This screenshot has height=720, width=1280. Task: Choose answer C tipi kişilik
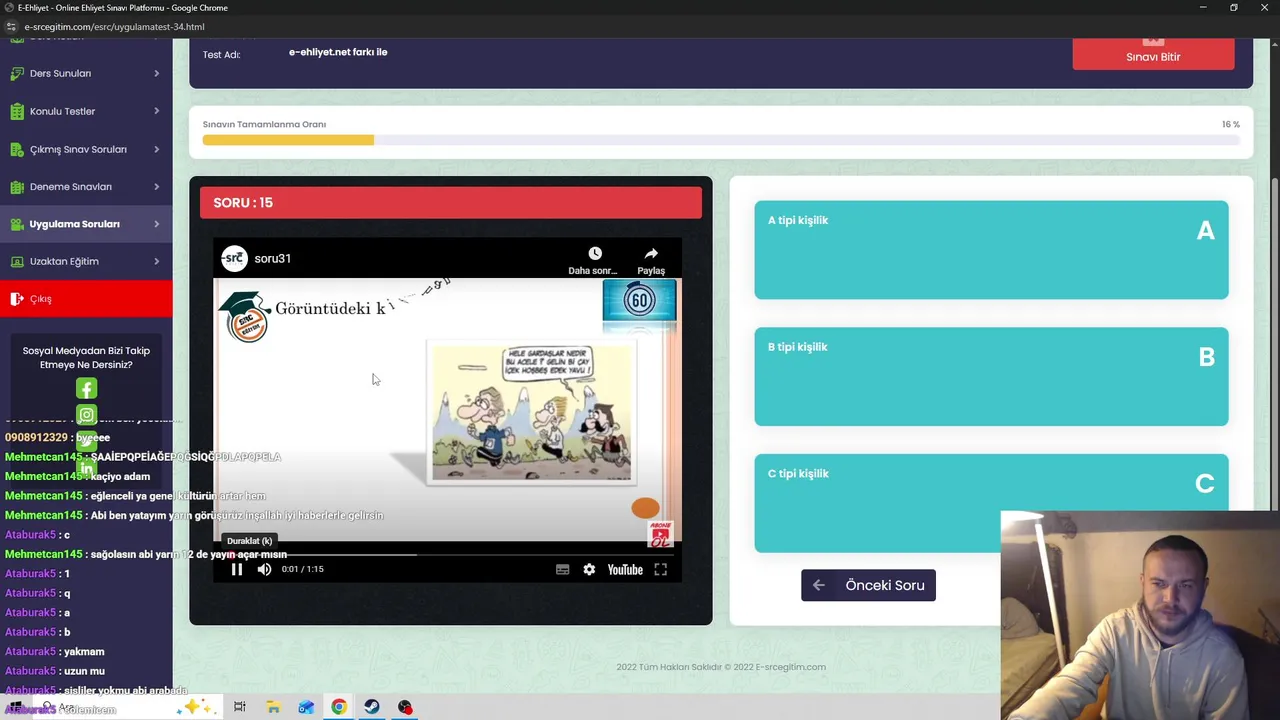[991, 503]
